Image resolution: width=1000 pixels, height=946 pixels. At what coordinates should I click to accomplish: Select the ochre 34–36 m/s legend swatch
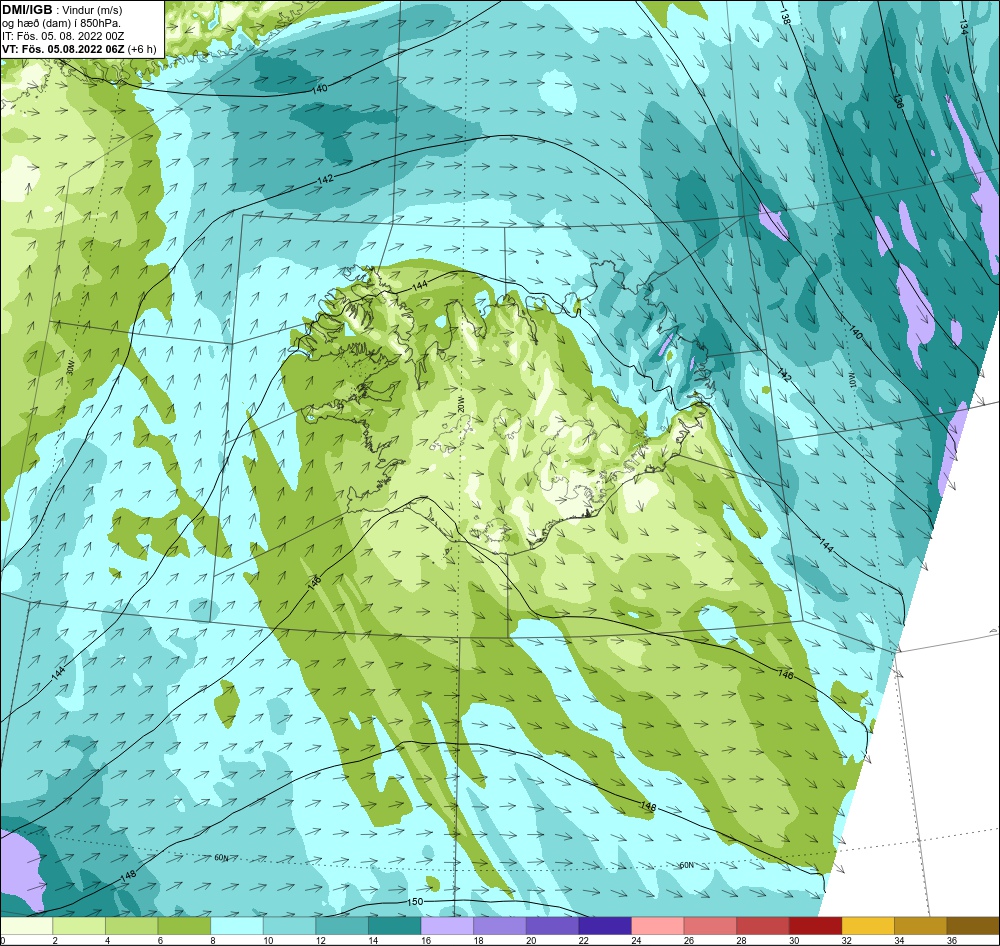(x=921, y=925)
